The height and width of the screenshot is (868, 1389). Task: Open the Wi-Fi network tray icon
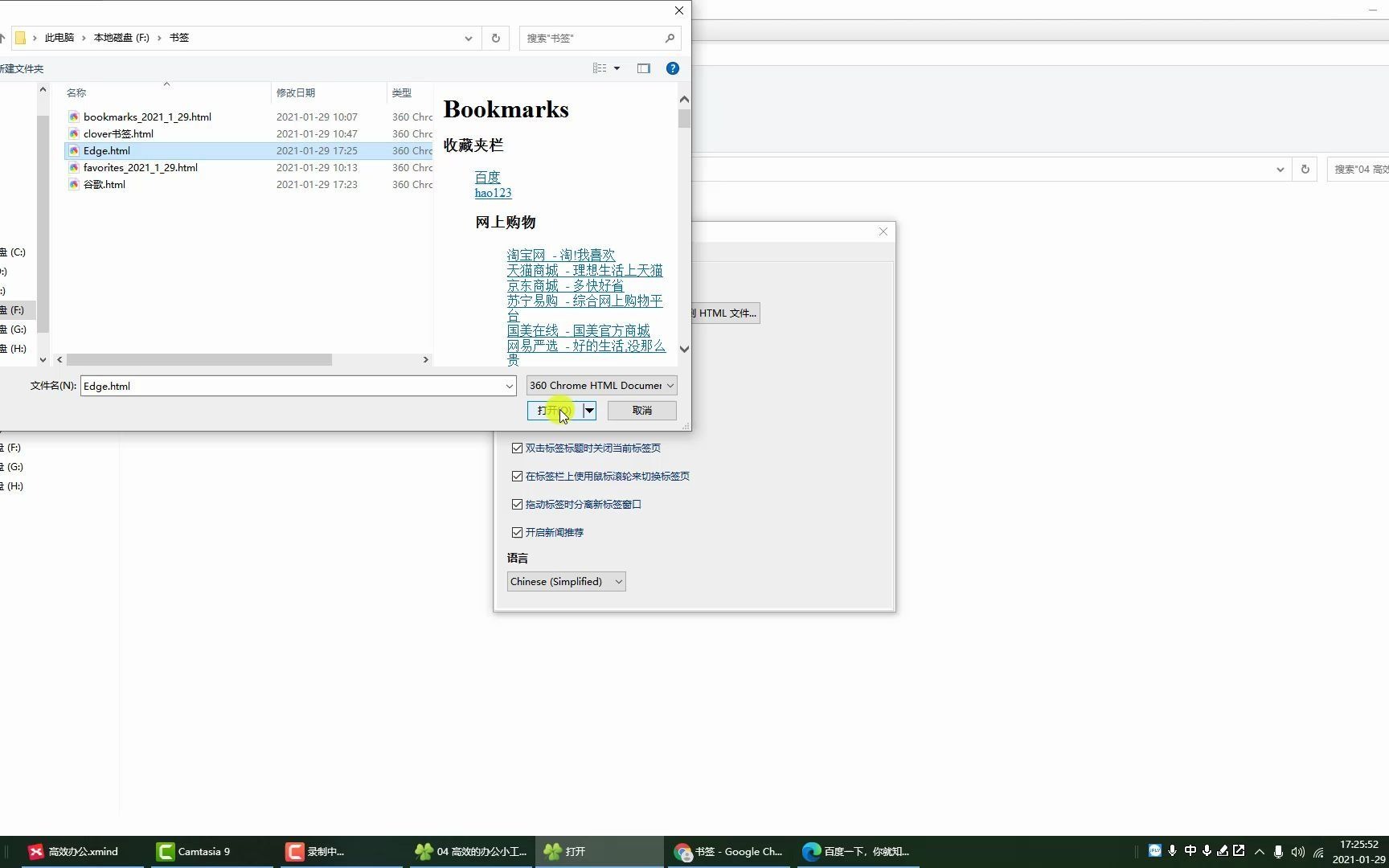[1318, 852]
